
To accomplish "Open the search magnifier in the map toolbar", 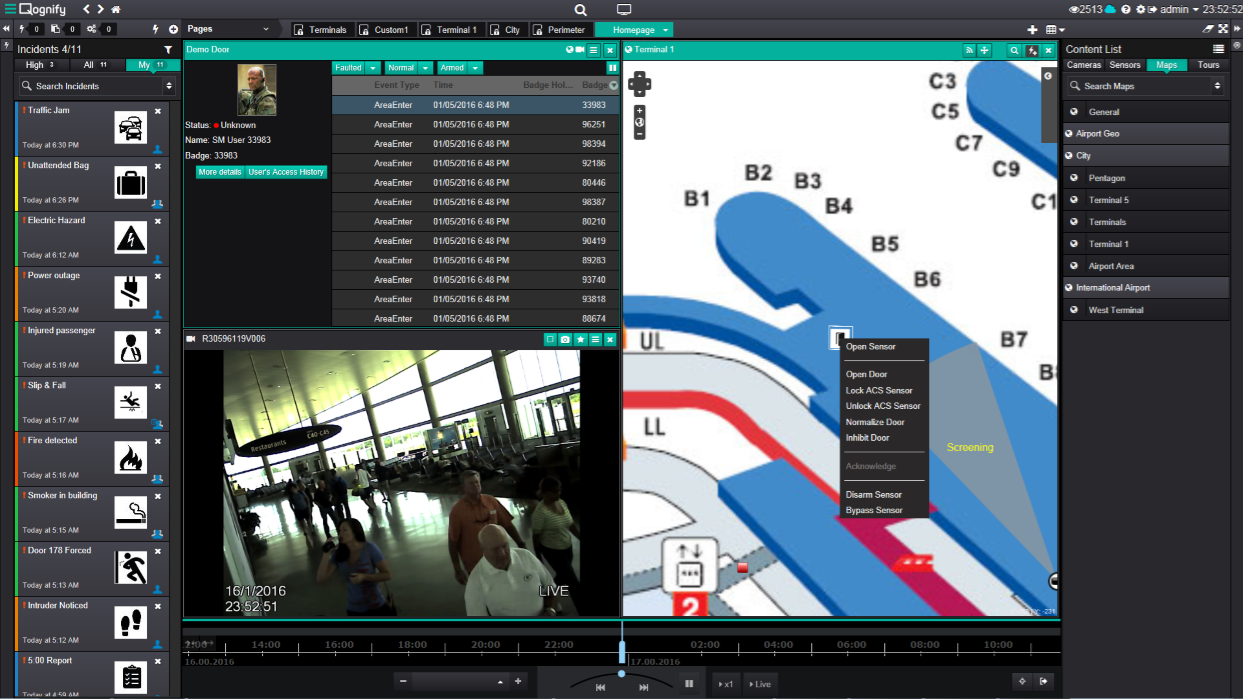I will tap(1014, 49).
